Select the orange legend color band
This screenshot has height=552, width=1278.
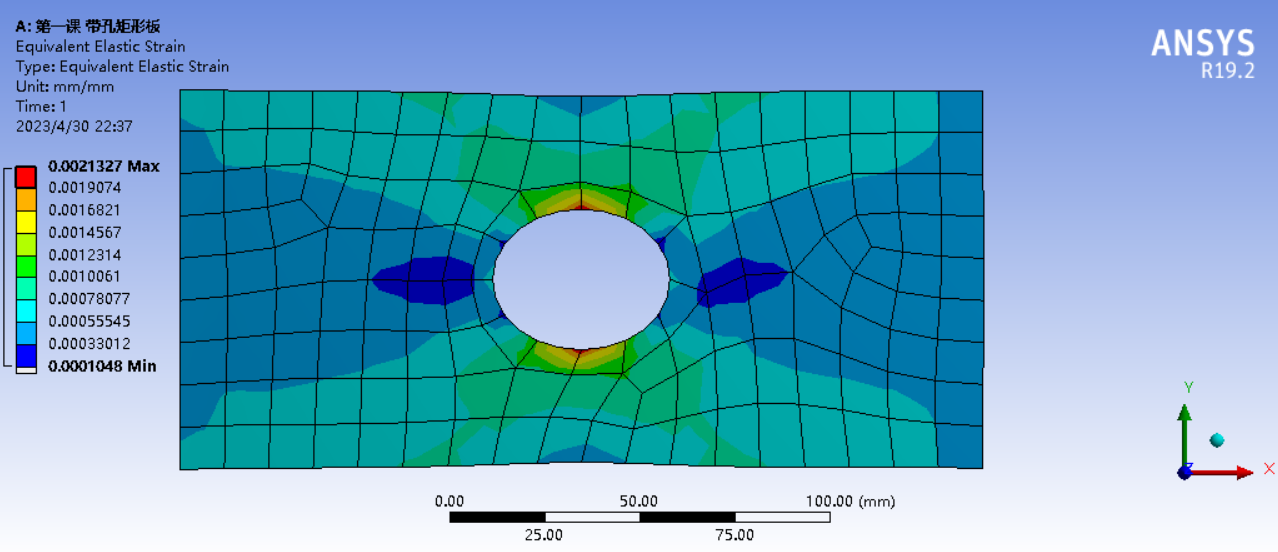26,199
